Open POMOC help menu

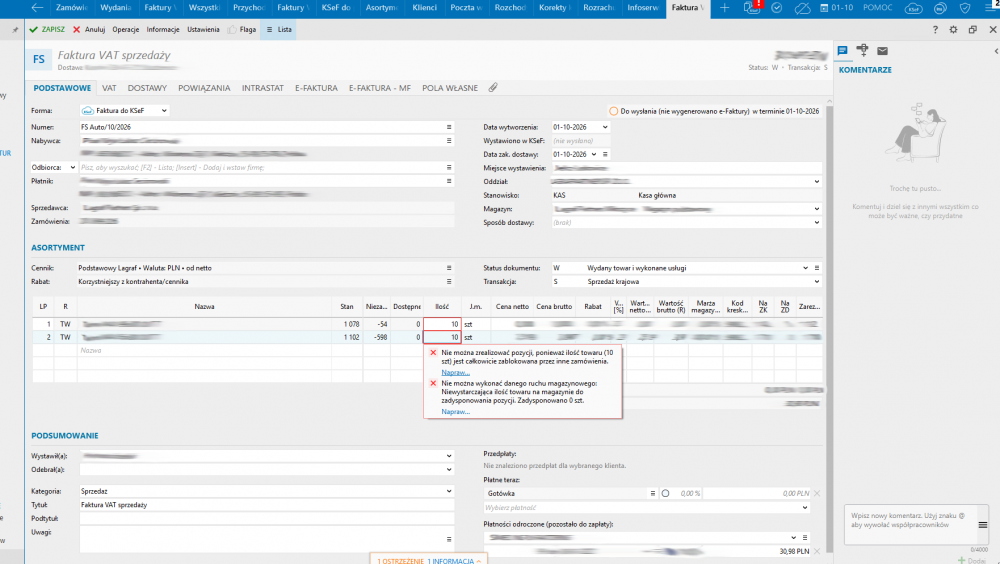pos(878,8)
